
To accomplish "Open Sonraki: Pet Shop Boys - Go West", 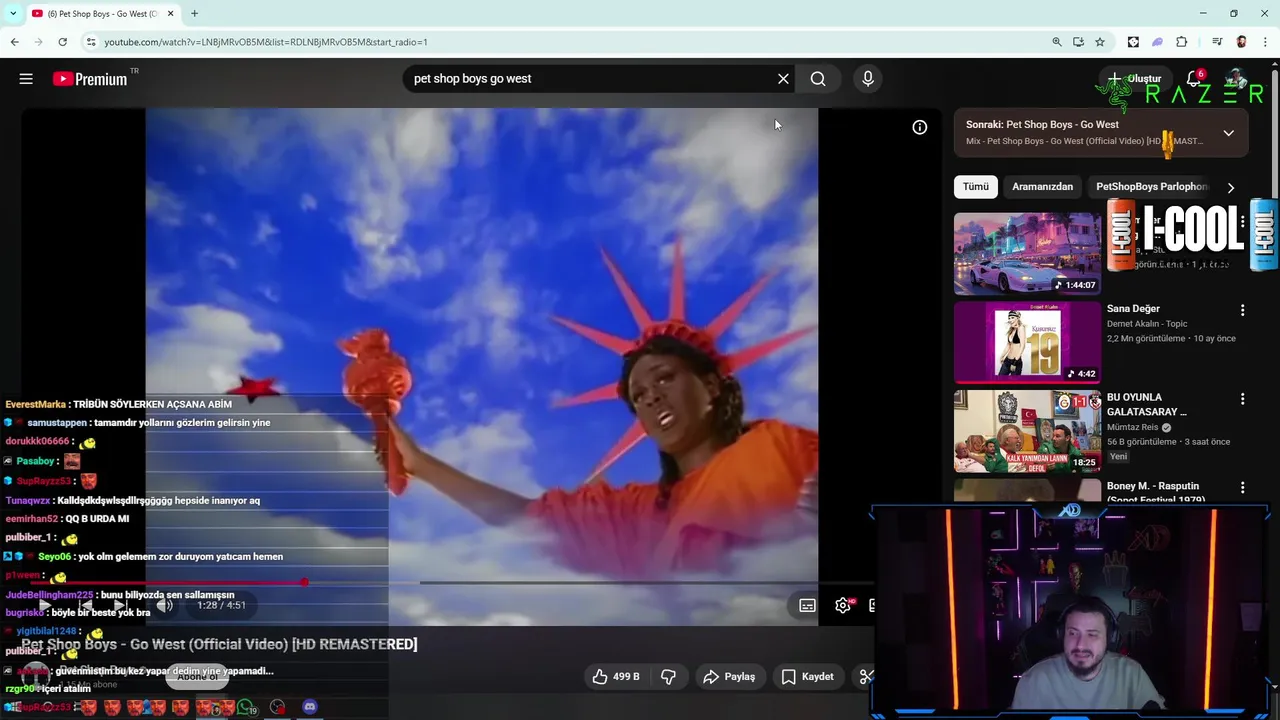I will click(1042, 125).
